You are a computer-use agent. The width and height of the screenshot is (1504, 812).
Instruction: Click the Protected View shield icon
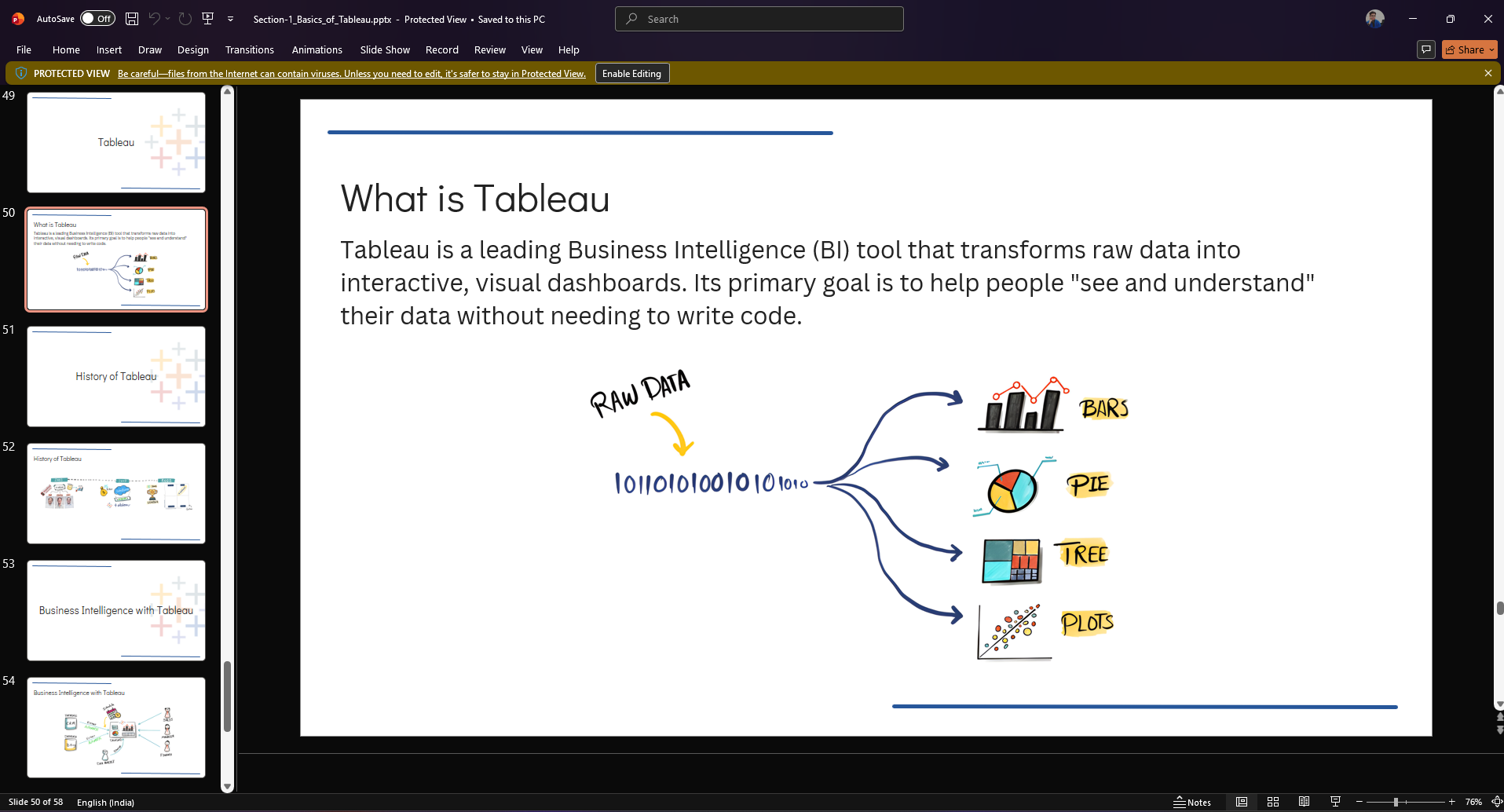click(x=21, y=73)
